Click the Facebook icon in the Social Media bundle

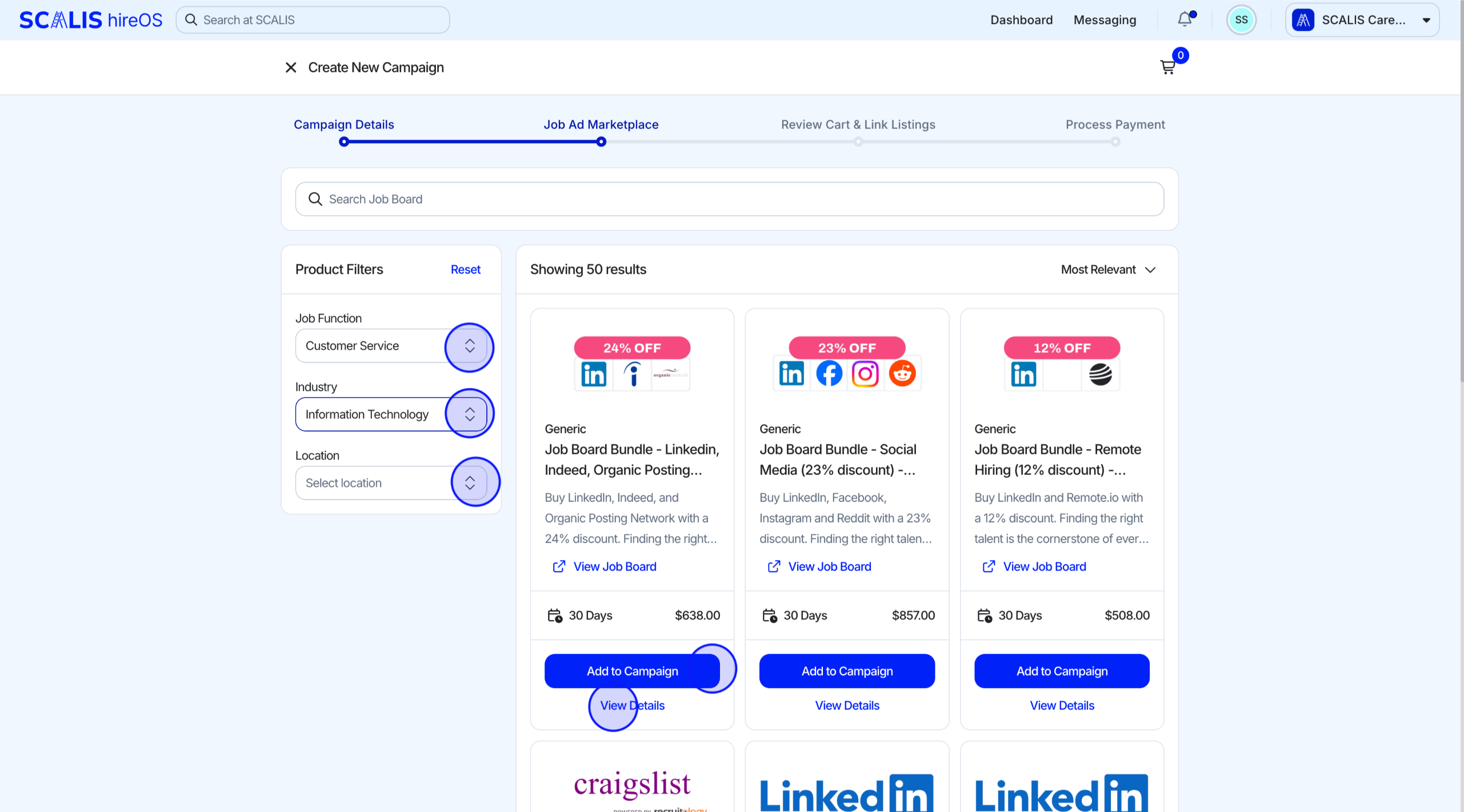click(x=829, y=374)
